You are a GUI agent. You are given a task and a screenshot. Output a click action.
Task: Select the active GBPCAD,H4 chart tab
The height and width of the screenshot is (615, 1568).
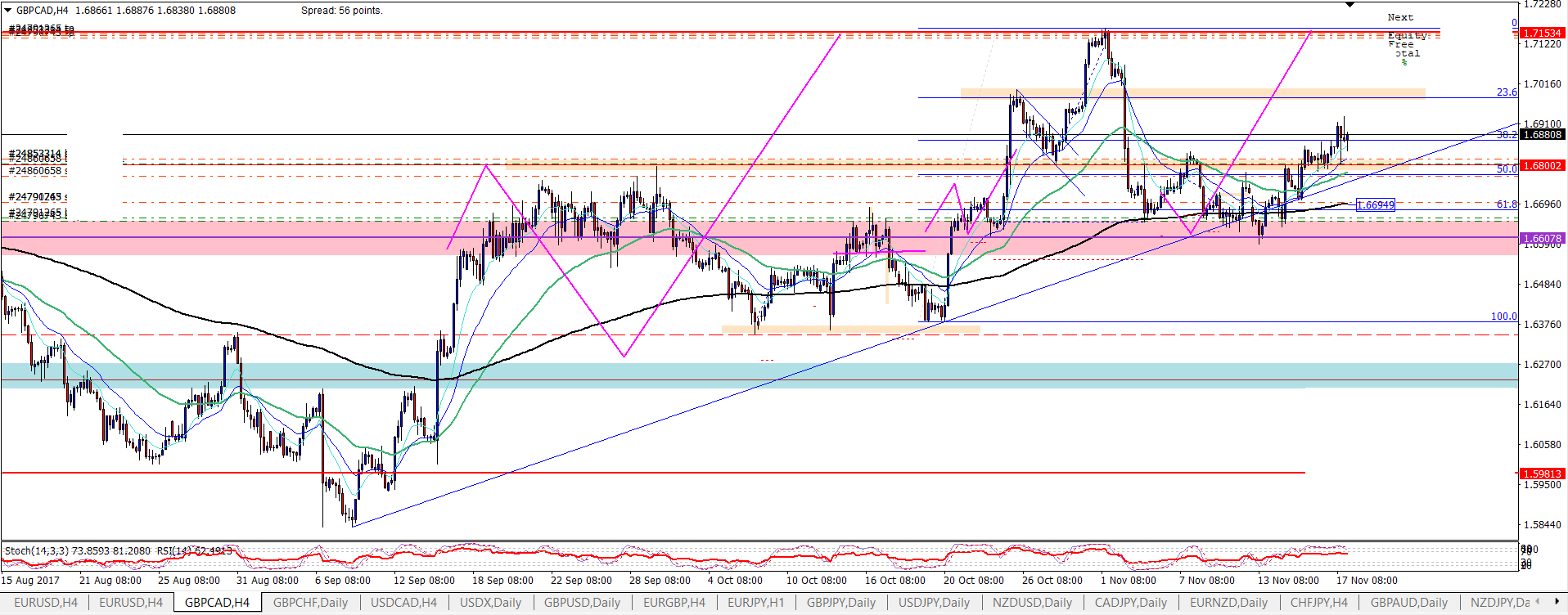point(218,603)
